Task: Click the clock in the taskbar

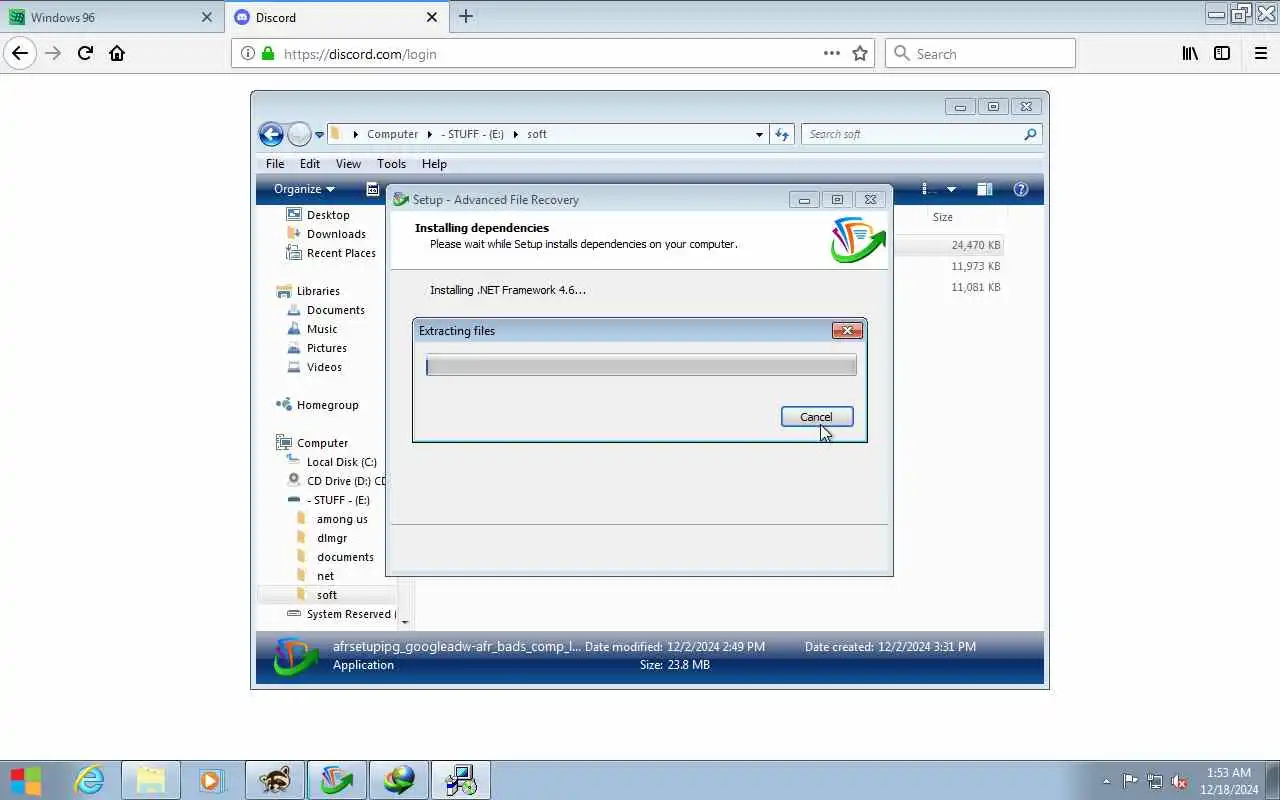Action: tap(1229, 781)
